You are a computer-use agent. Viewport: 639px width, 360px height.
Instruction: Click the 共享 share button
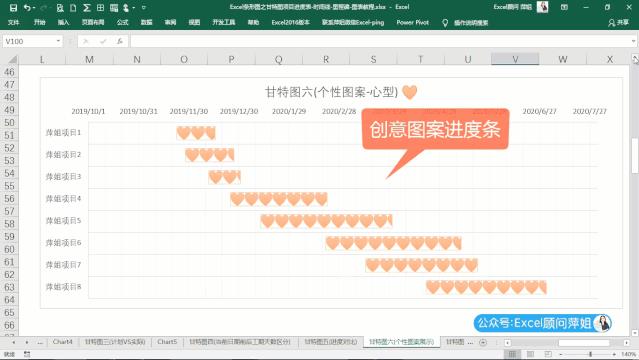coord(618,22)
